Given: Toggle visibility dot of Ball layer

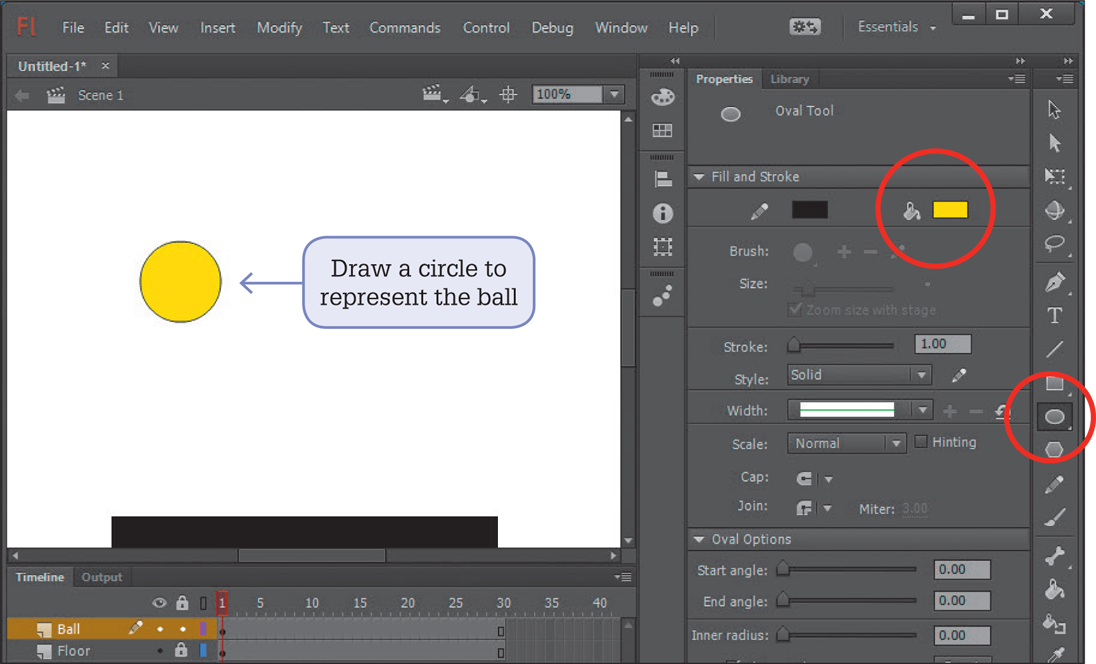Looking at the screenshot, I should tap(160, 629).
